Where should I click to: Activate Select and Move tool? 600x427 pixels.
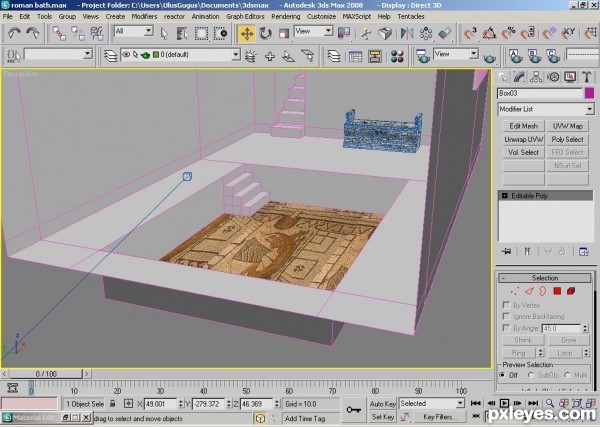click(247, 34)
